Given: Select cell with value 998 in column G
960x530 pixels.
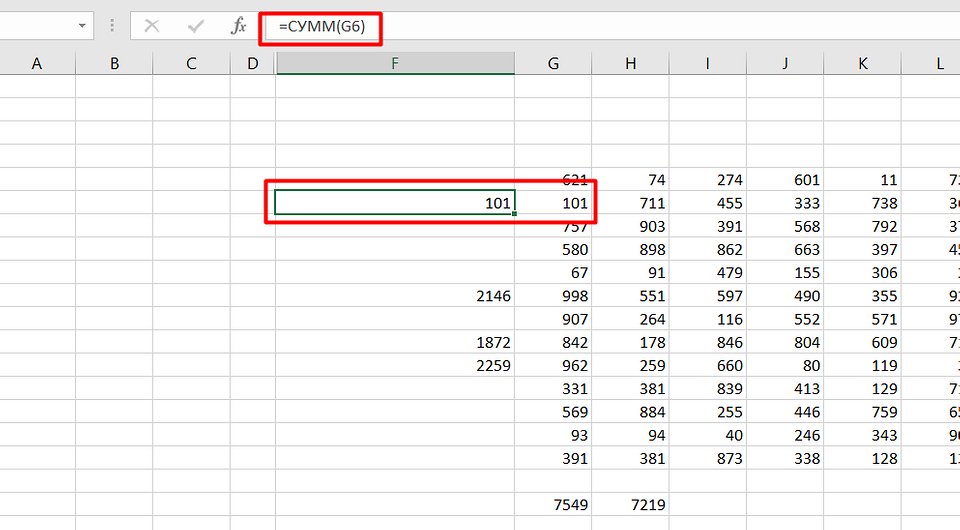Looking at the screenshot, I should [x=553, y=296].
